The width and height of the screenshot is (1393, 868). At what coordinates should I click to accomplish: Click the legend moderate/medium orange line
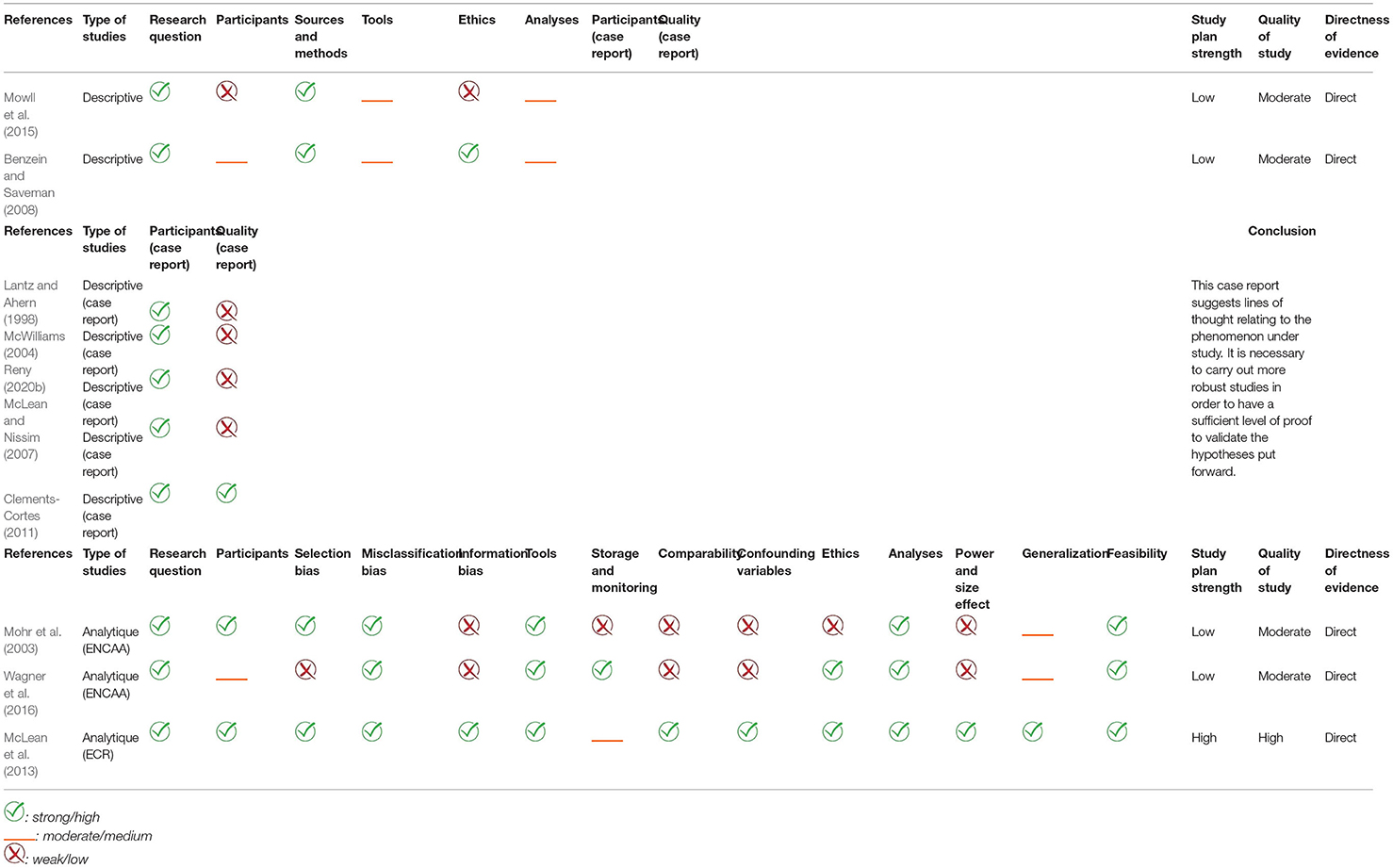click(20, 838)
